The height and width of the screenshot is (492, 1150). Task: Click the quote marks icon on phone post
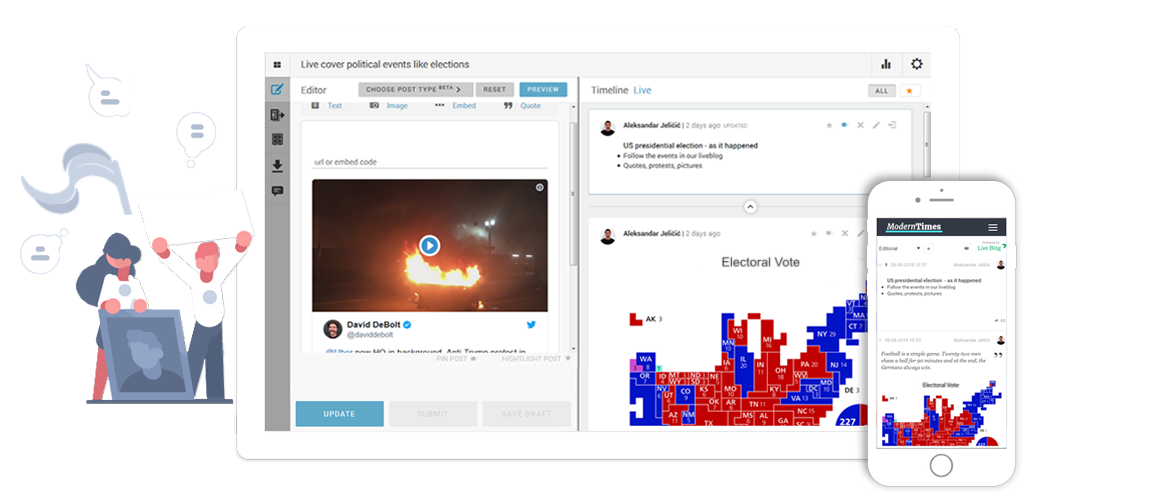(998, 356)
